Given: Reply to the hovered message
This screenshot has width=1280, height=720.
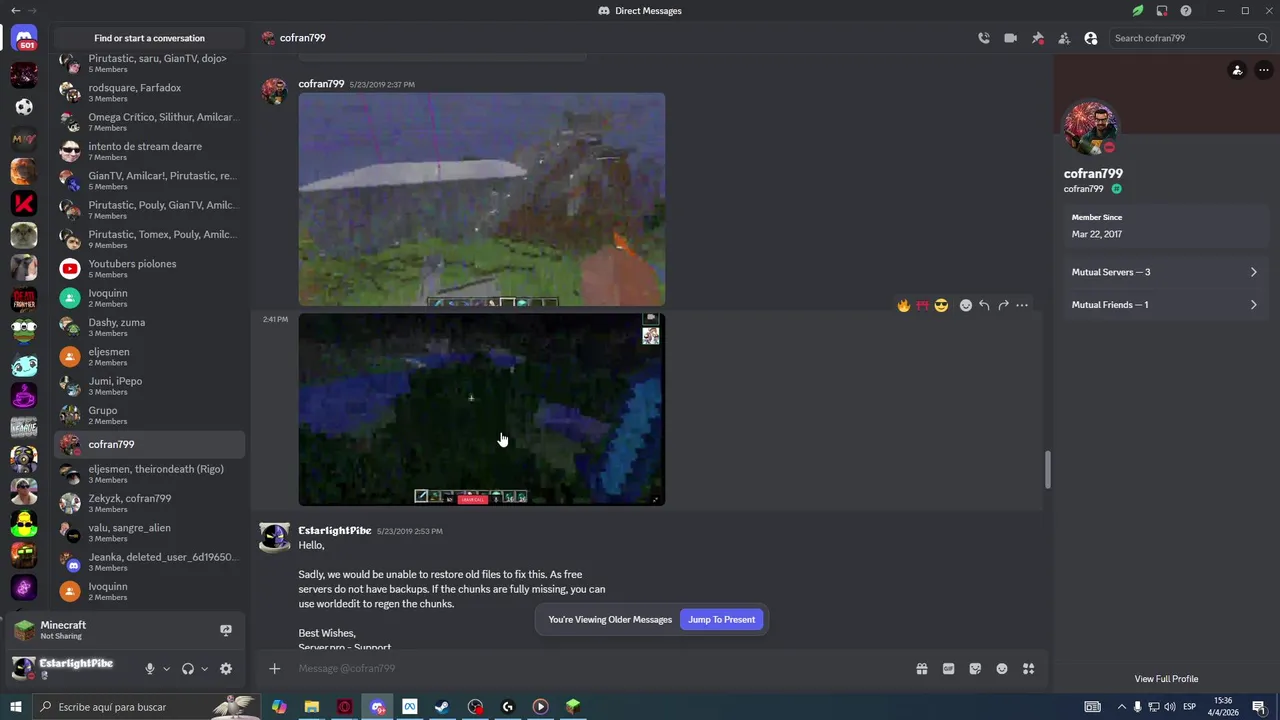Looking at the screenshot, I should point(984,305).
